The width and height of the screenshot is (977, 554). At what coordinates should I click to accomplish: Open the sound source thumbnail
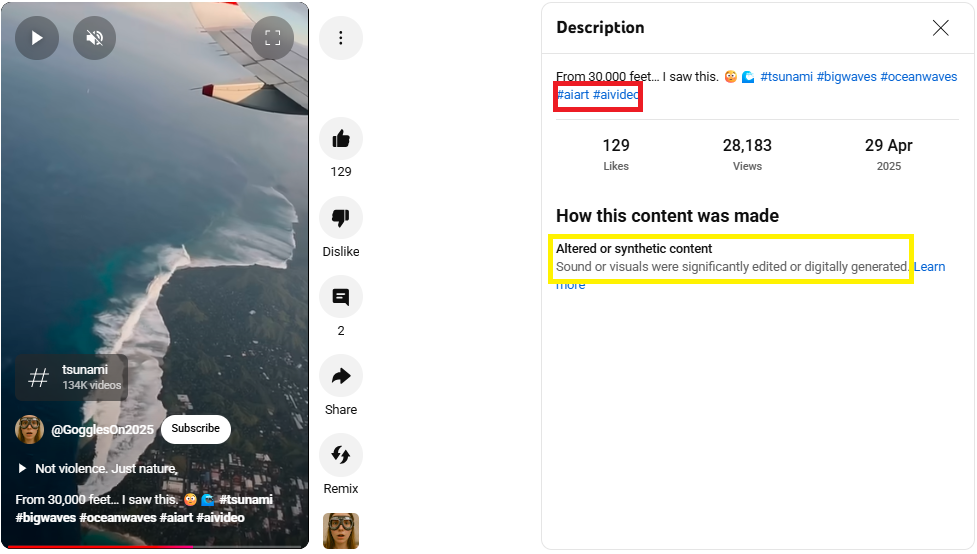pos(341,531)
